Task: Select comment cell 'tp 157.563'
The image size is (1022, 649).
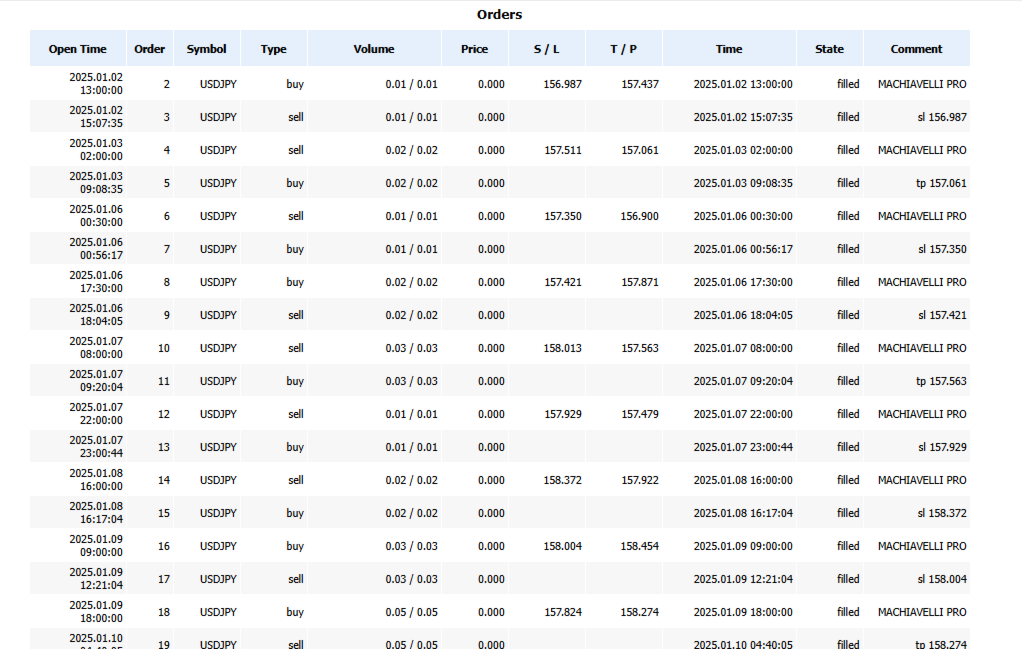Action: [x=941, y=381]
